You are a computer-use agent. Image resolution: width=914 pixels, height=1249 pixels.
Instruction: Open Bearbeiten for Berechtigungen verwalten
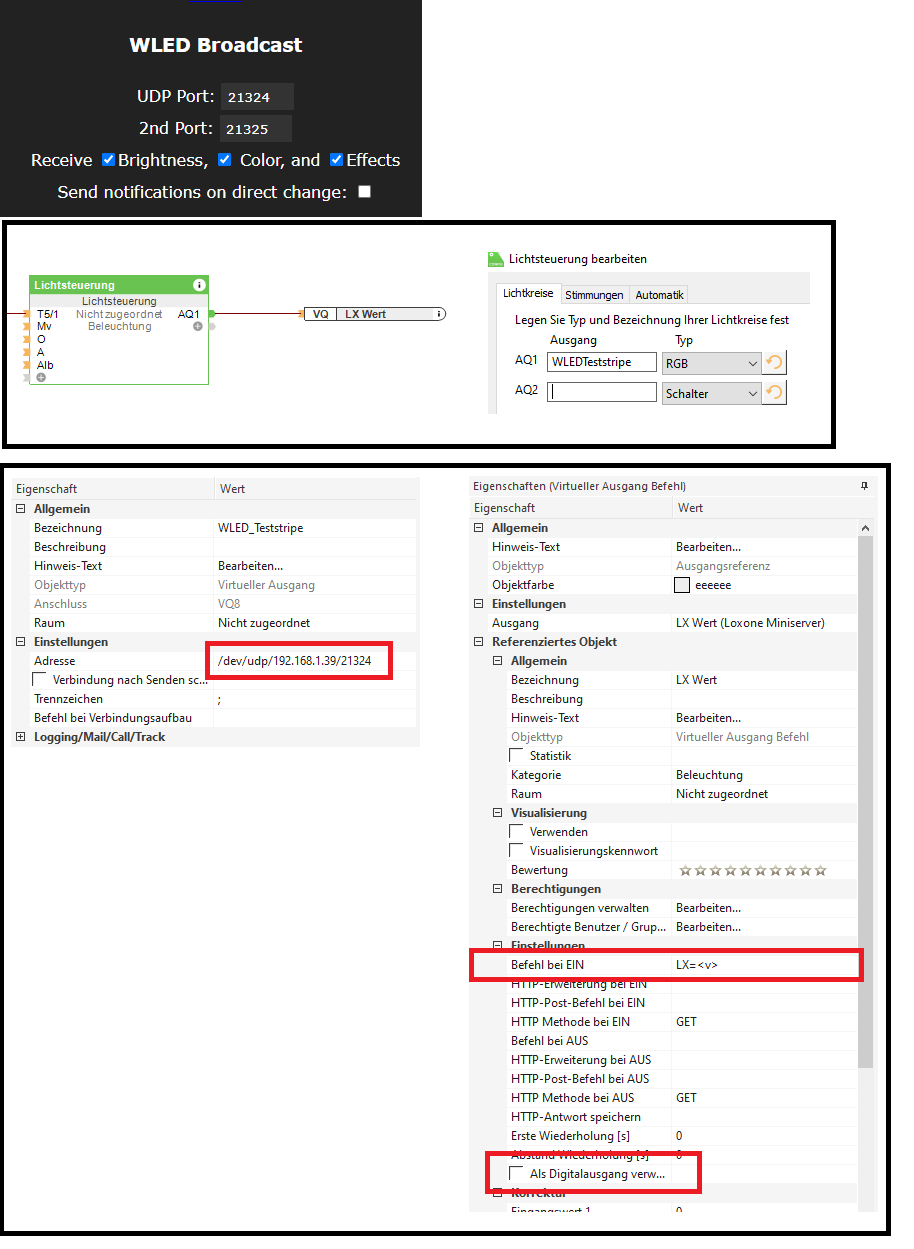708,908
